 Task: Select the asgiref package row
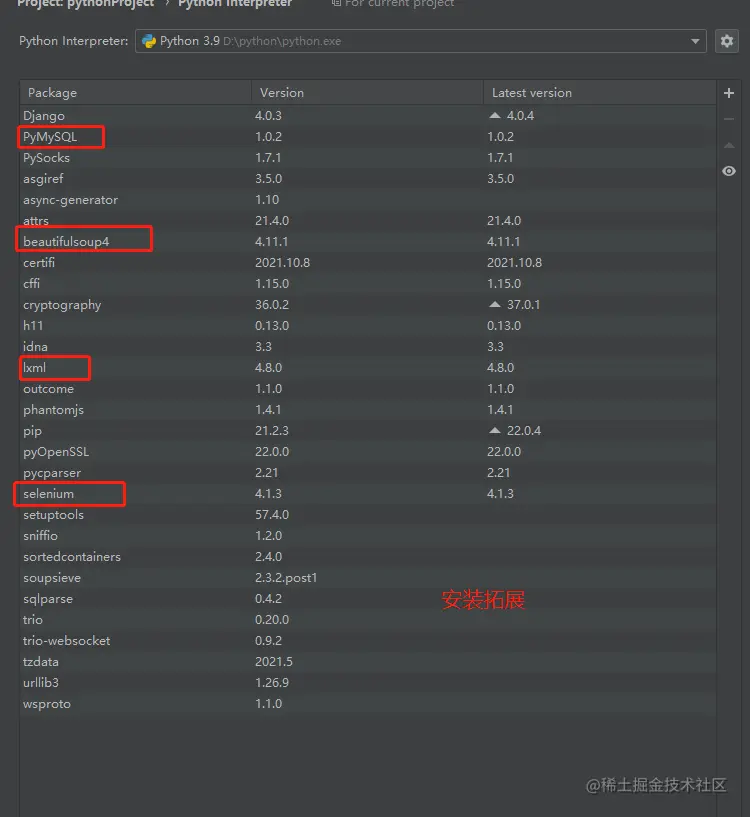tap(367, 179)
